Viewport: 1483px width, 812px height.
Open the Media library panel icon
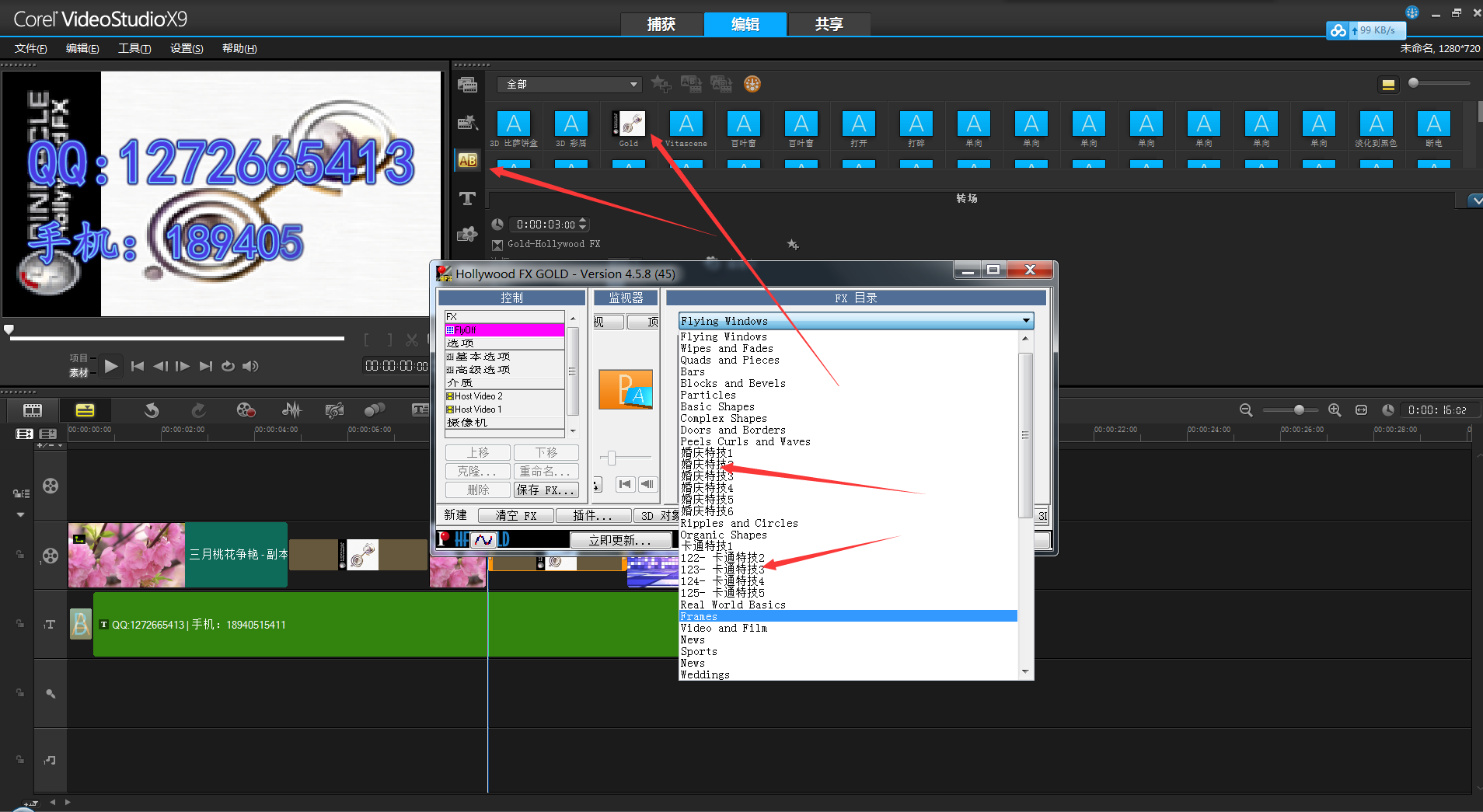467,85
